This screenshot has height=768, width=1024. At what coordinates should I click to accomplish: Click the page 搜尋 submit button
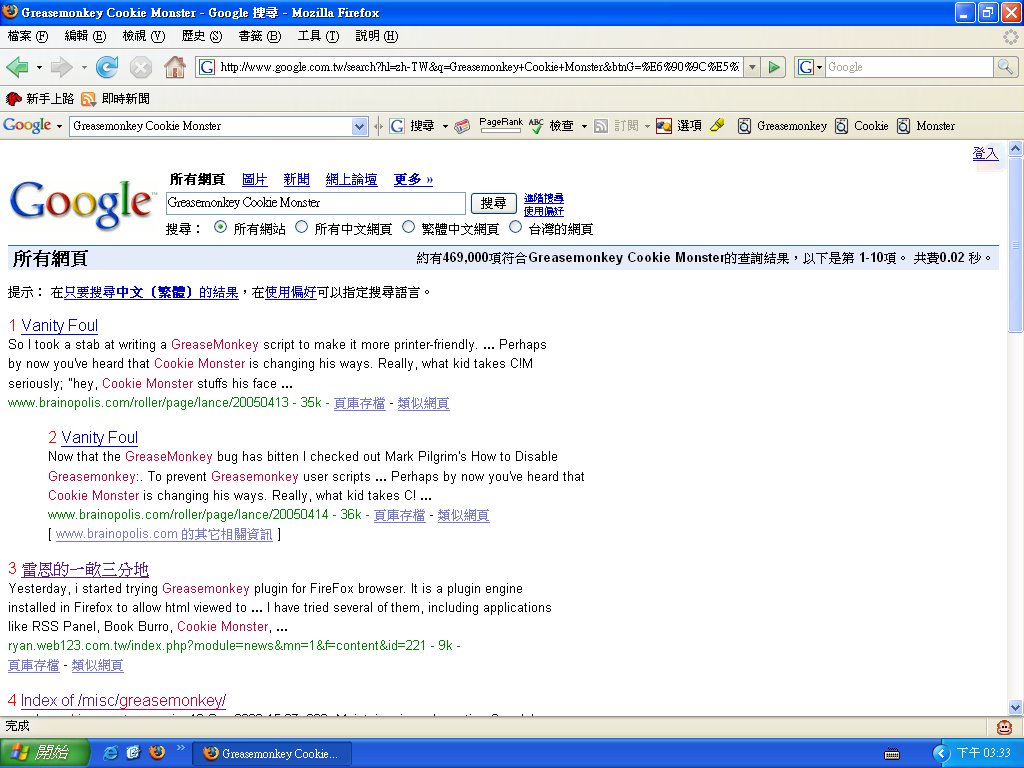pyautogui.click(x=494, y=203)
